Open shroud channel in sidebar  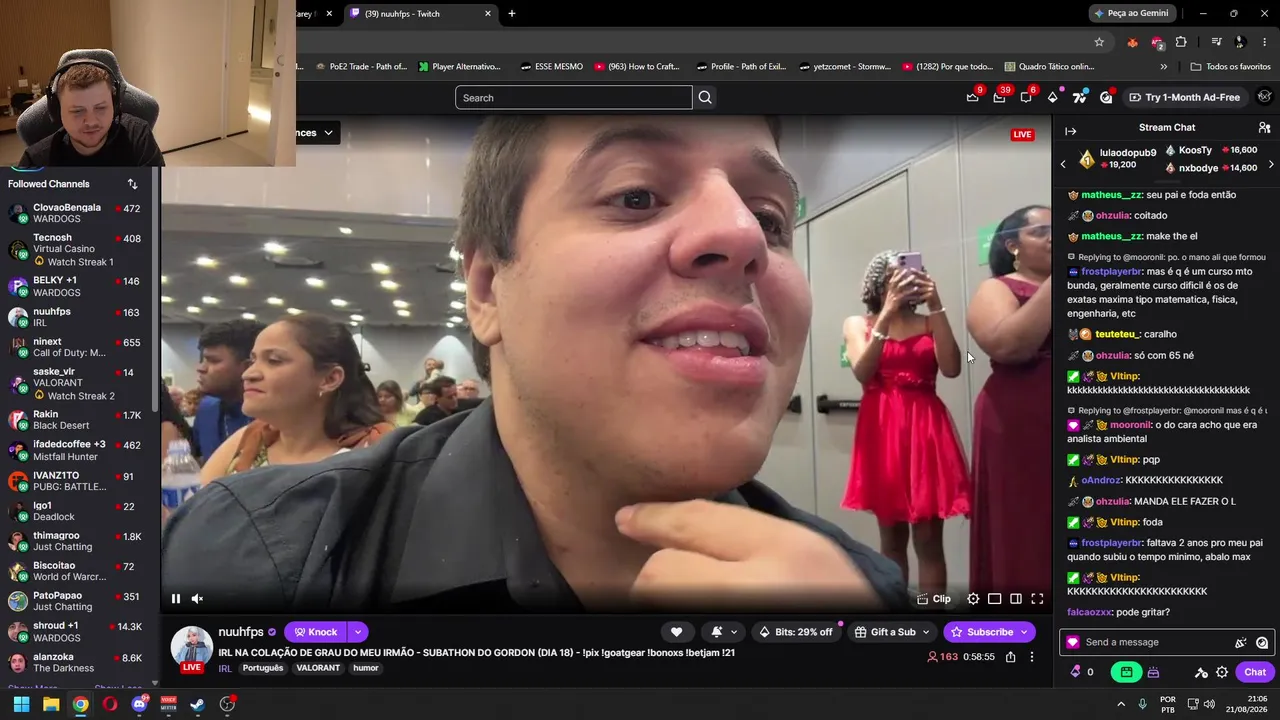coord(76,631)
